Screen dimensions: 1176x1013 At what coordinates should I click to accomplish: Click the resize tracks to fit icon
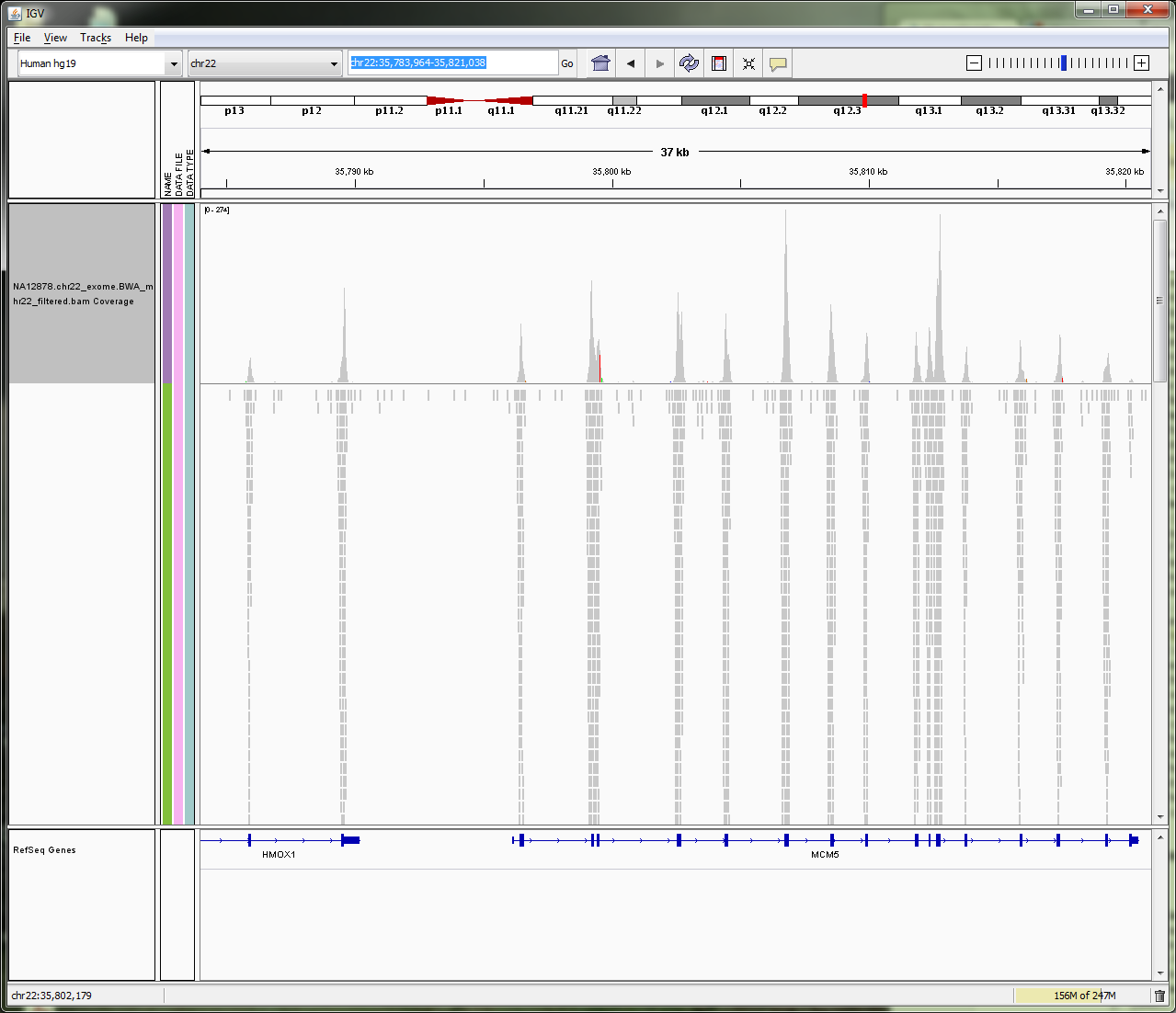[x=748, y=63]
